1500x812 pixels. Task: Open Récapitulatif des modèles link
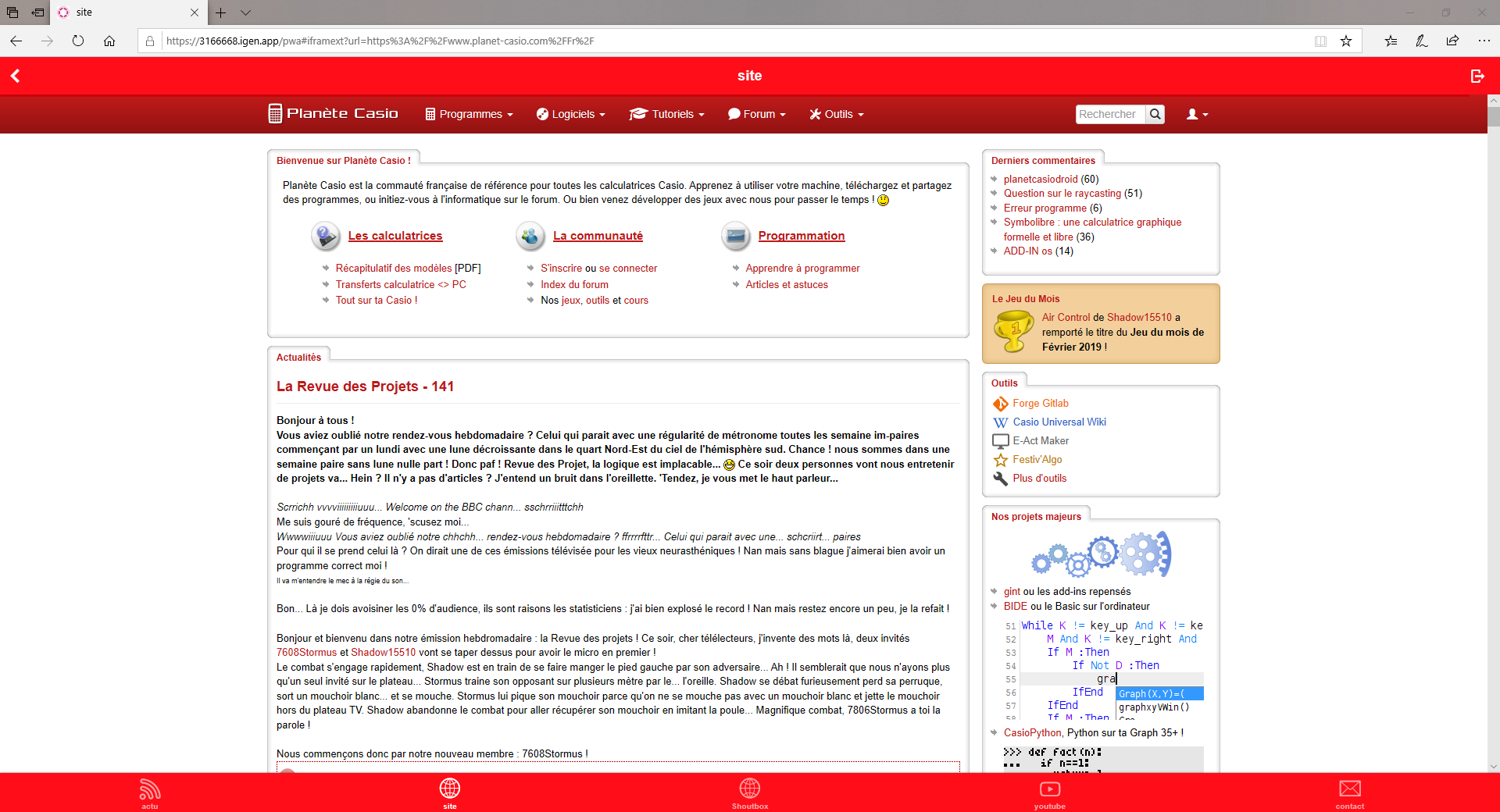[x=394, y=268]
